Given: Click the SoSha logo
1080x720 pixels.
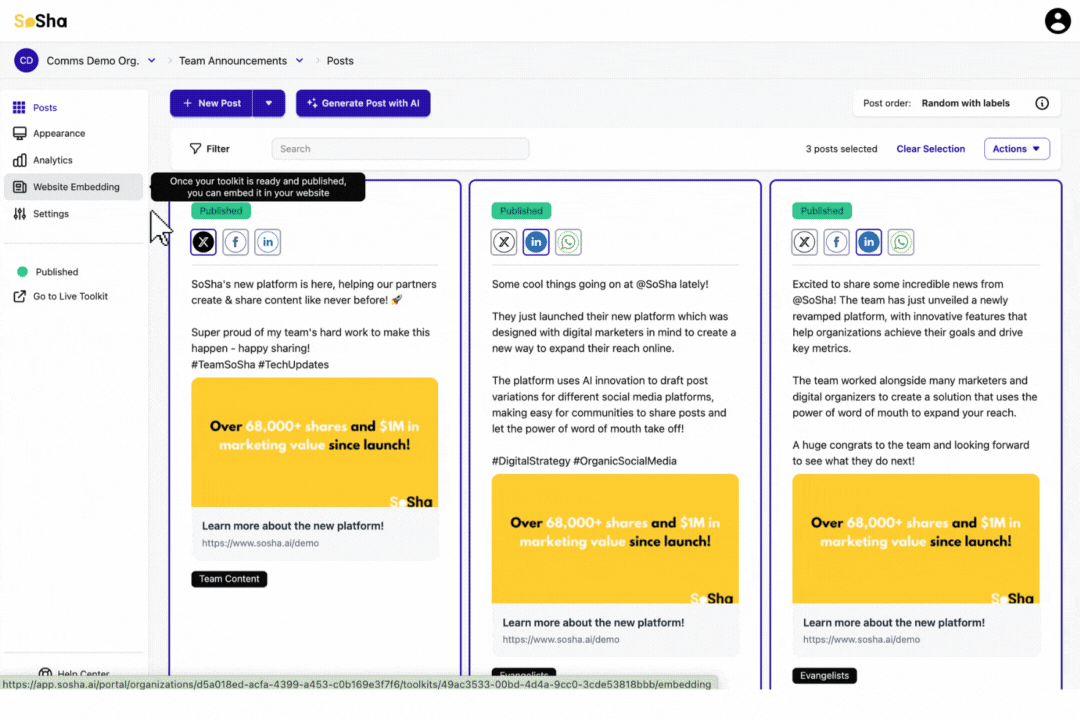Looking at the screenshot, I should click(x=41, y=21).
